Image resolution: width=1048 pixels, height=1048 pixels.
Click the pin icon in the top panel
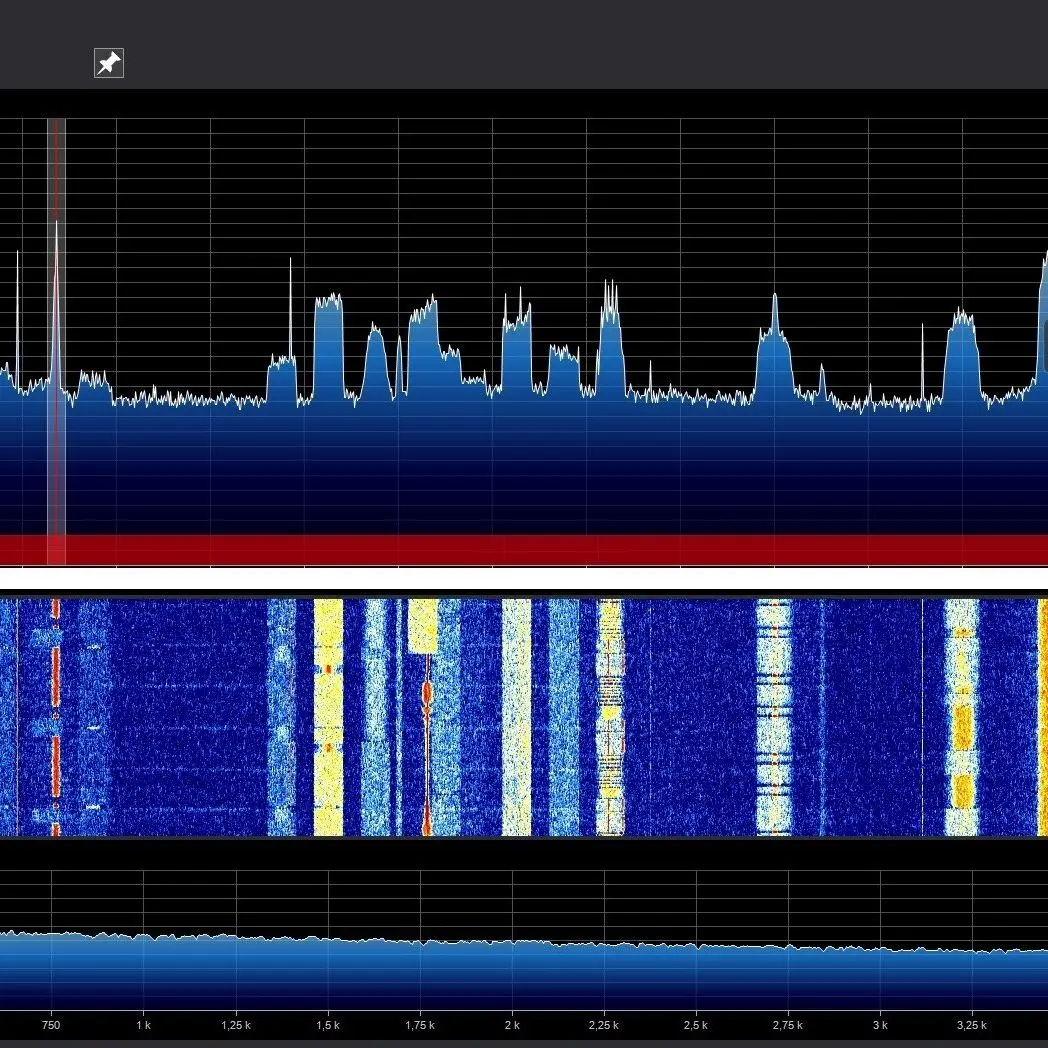(x=109, y=63)
